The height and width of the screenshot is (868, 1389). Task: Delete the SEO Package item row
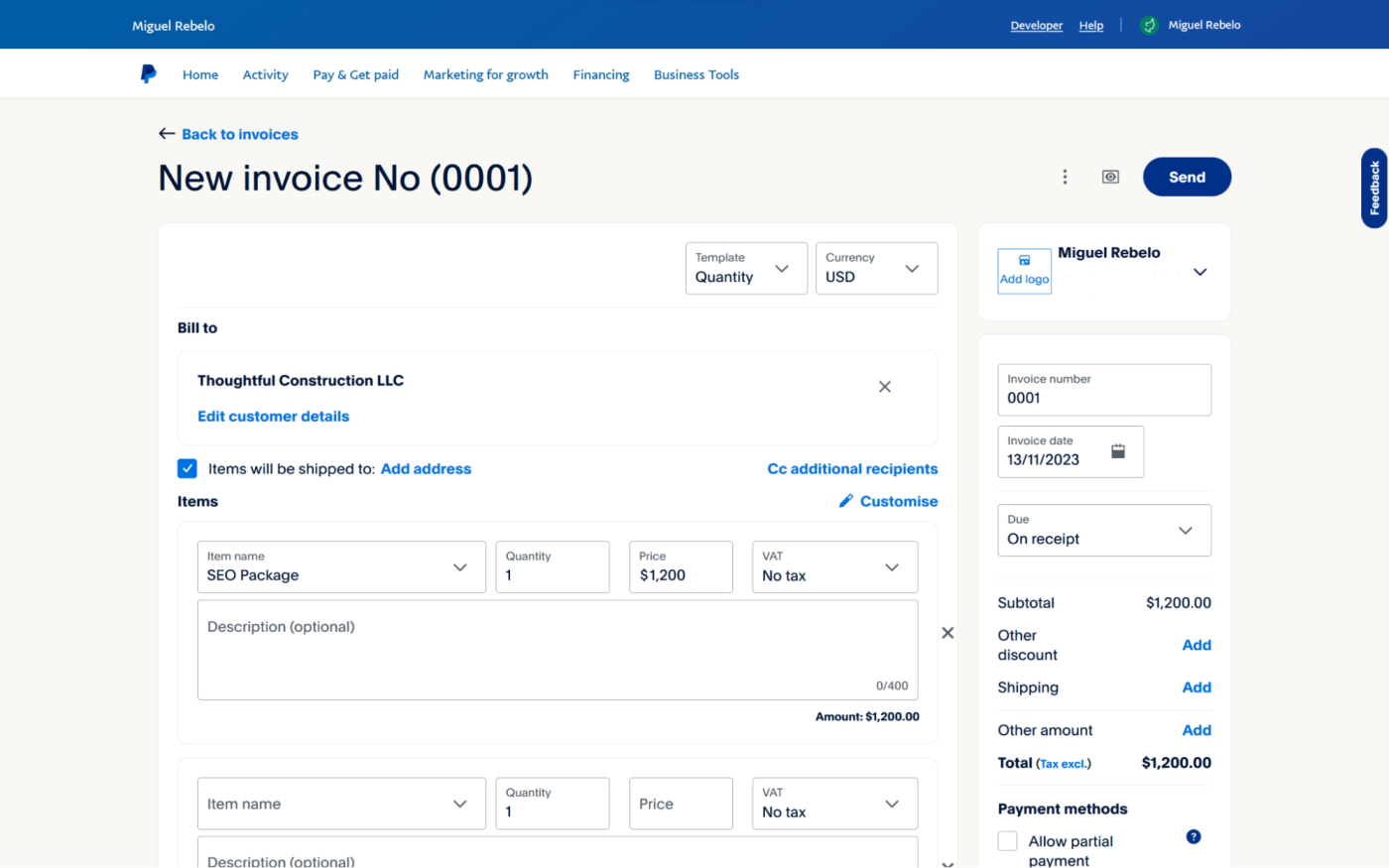pyautogui.click(x=947, y=633)
